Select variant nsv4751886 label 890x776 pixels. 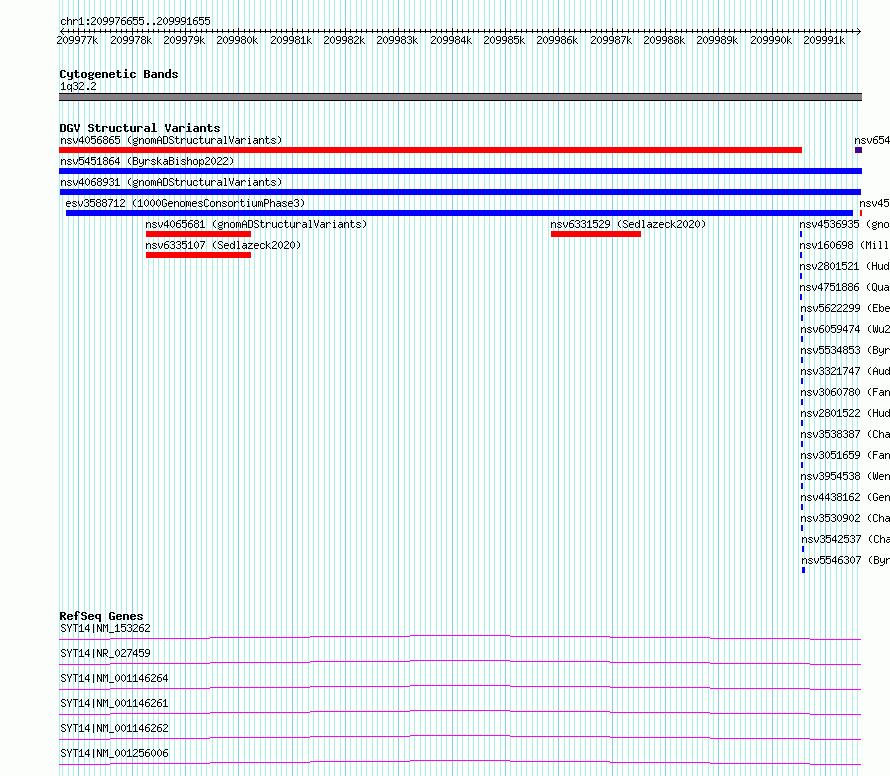[x=845, y=287]
